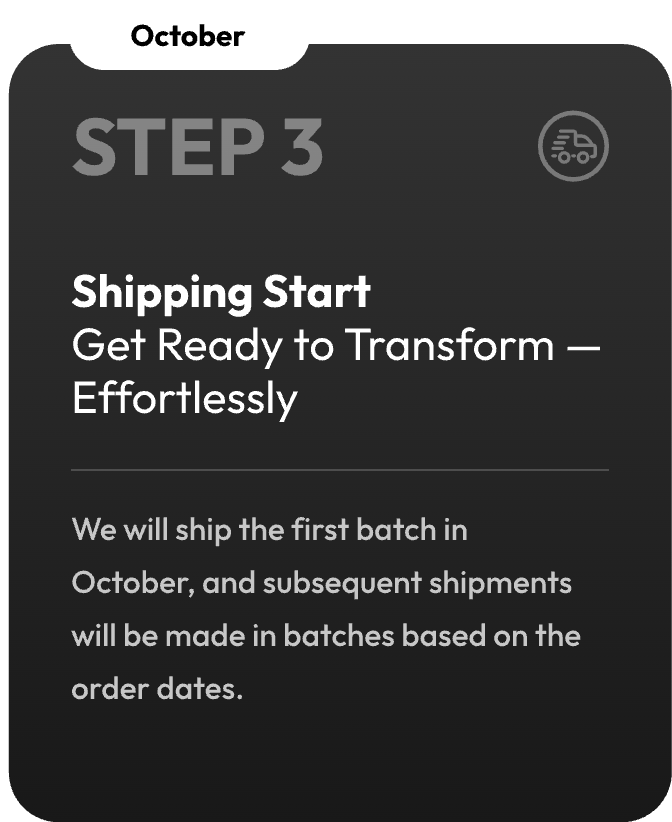Viewport: 672px width, 822px height.
Task: Click the word Transform in the subtitle
Action: tap(449, 345)
